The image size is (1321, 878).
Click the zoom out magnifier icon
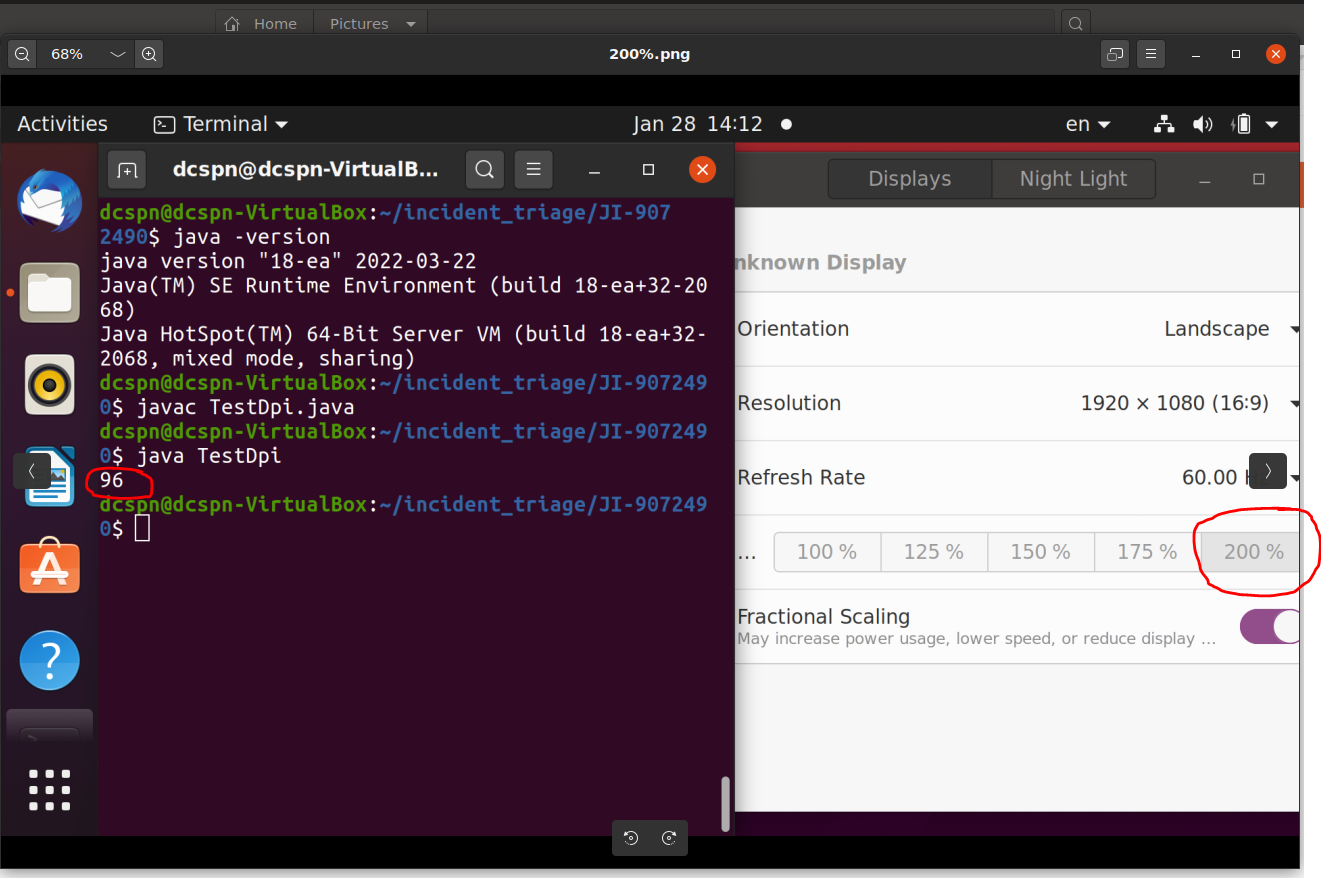click(x=22, y=54)
